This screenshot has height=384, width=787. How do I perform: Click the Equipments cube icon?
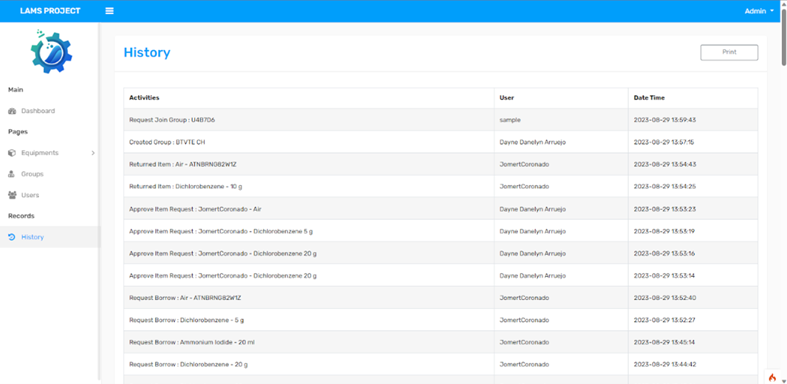pyautogui.click(x=13, y=153)
